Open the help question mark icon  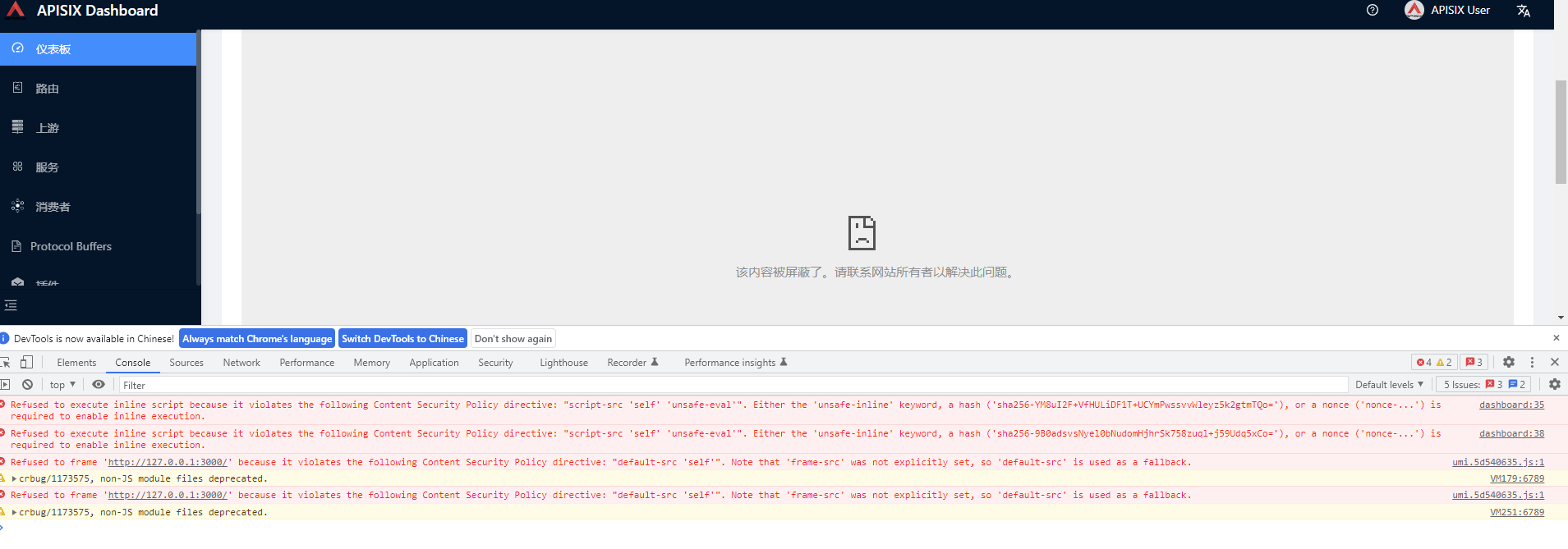[1373, 10]
